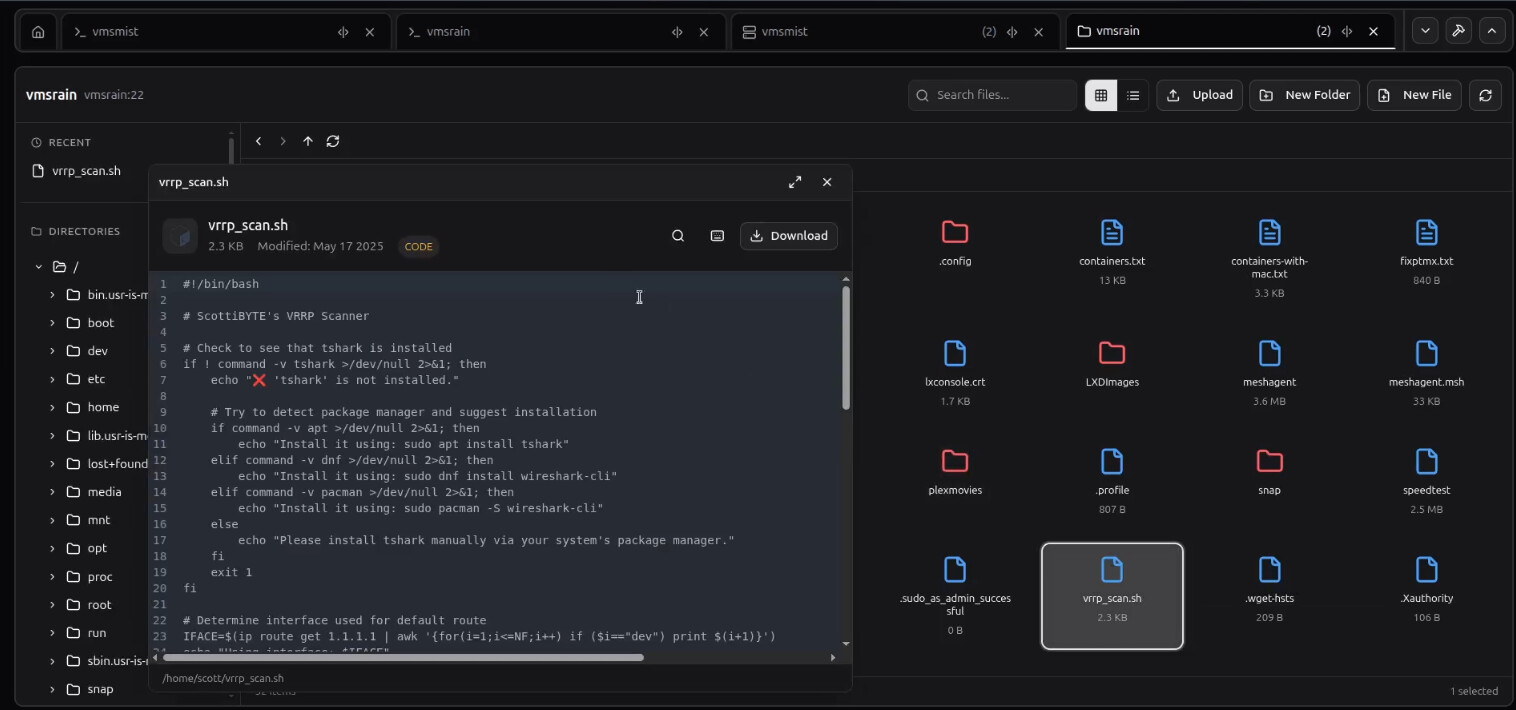Image resolution: width=1516 pixels, height=710 pixels.
Task: Open the wrench tools icon in tab bar
Action: coord(1458,31)
